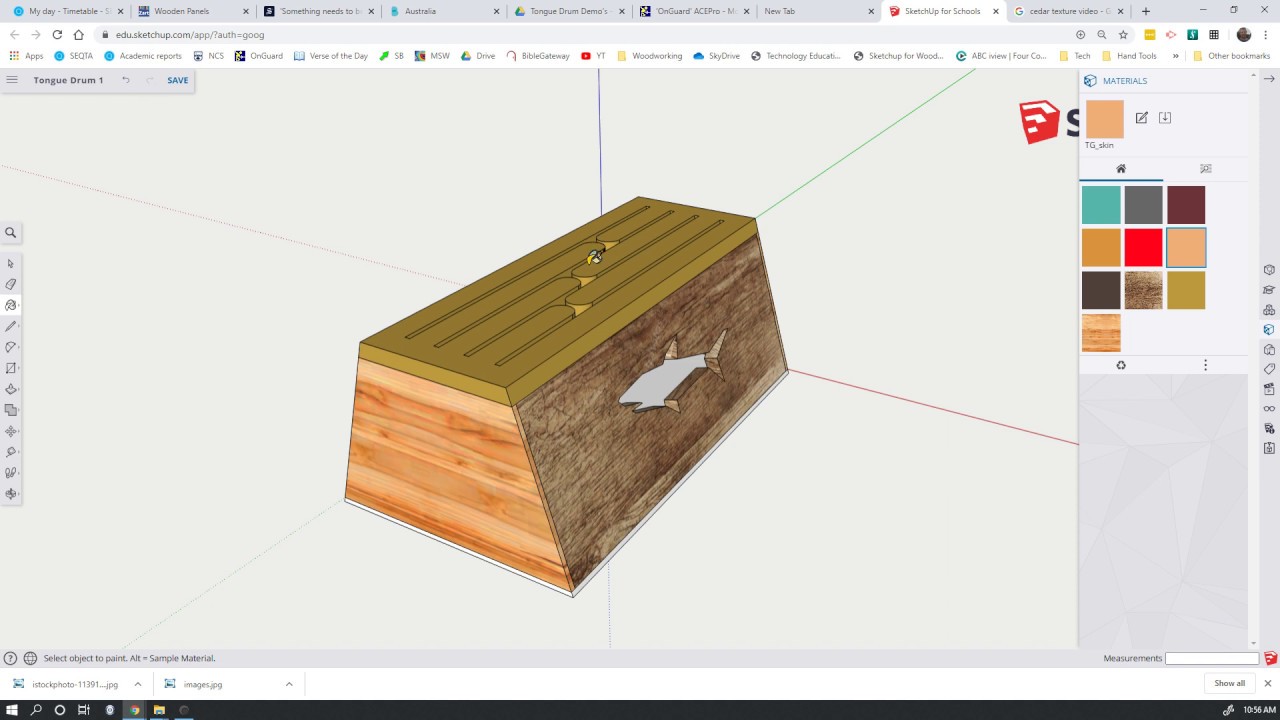This screenshot has height=720, width=1280.
Task: Pick the bright red color swatch
Action: (1143, 248)
